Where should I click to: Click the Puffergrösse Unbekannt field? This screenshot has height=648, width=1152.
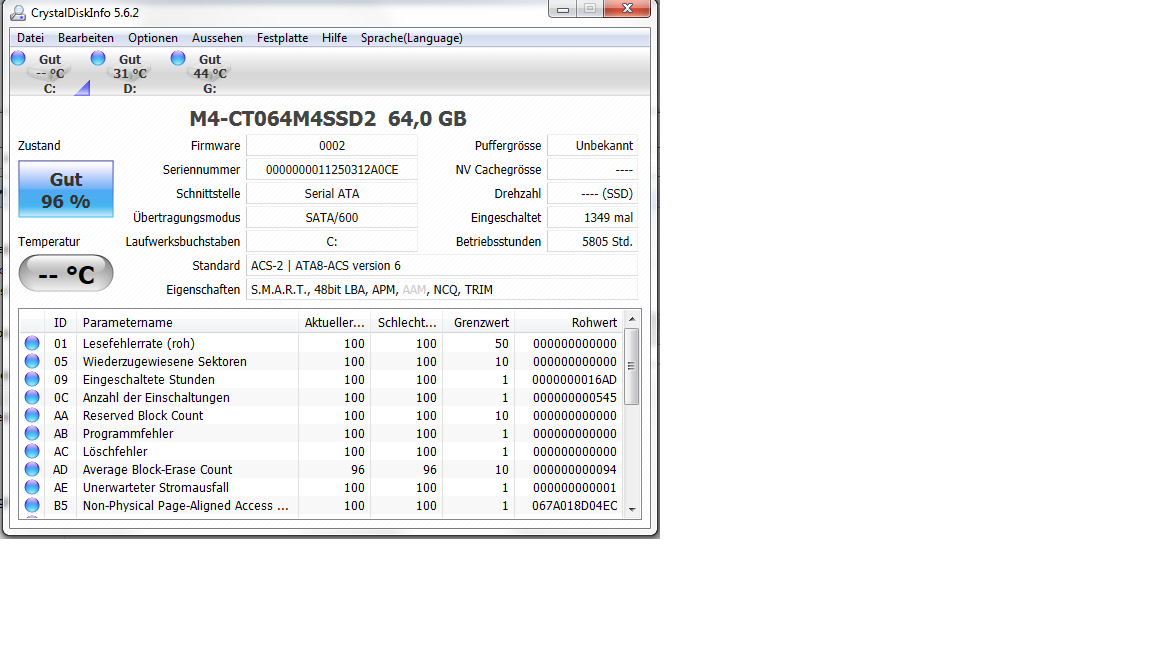click(x=593, y=145)
